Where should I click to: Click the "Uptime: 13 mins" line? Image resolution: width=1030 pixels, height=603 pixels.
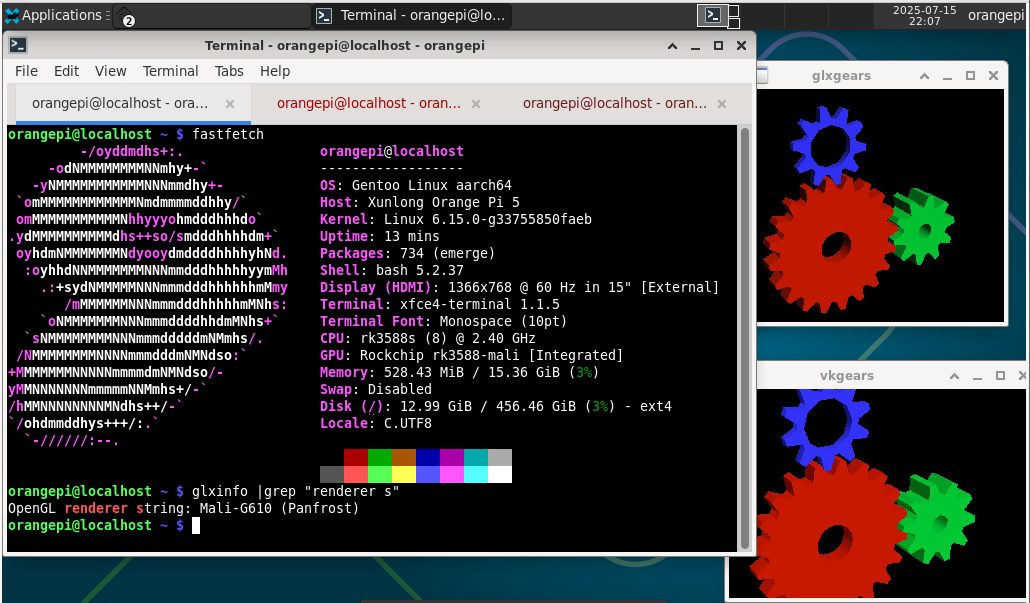[x=379, y=236]
